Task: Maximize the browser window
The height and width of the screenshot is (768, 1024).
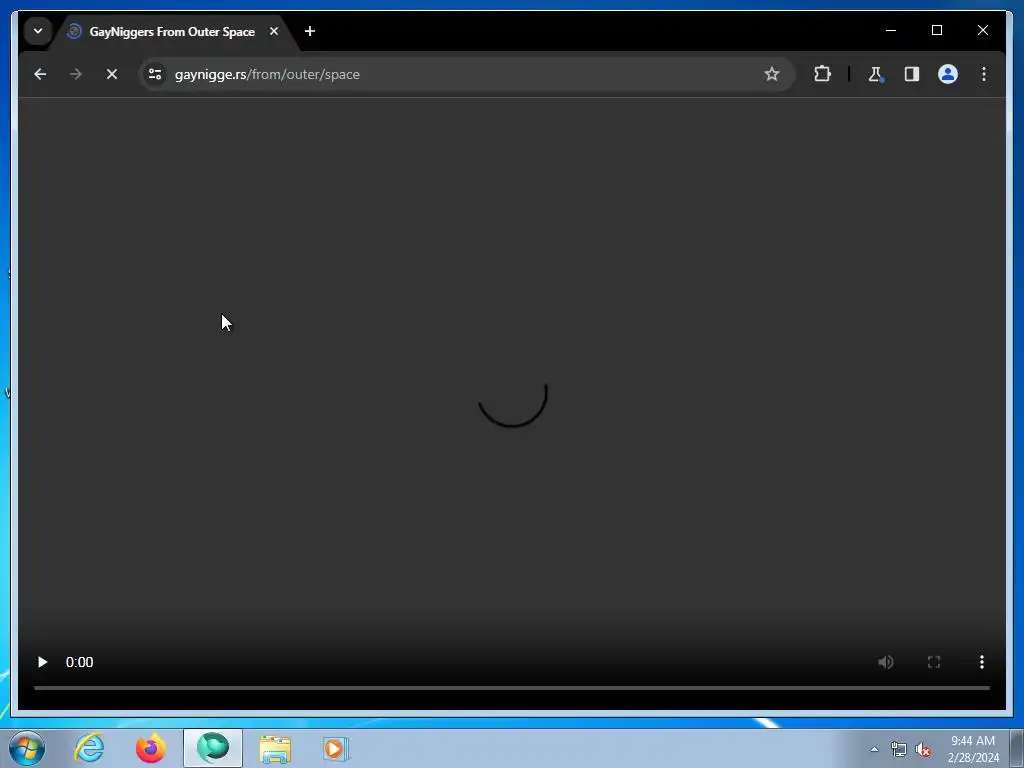Action: (936, 30)
